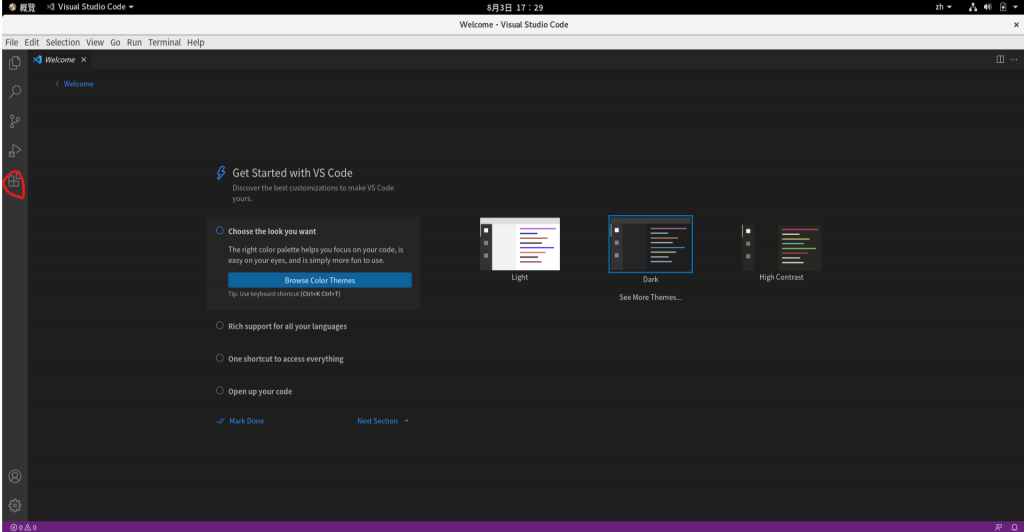Open the Visual Studio Code app menu dropdown
The image size is (1024, 532).
90,7
